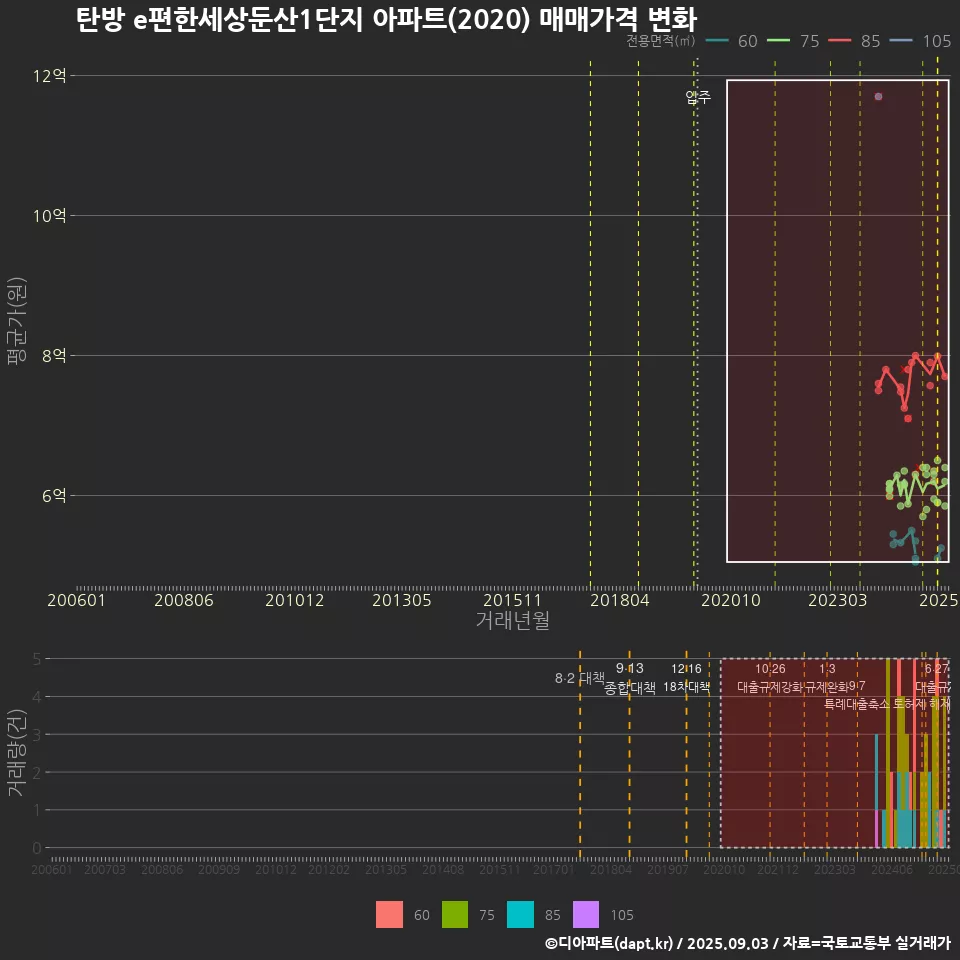This screenshot has height=960, width=960.
Task: Click the 8억 y-axis label
Action: [54, 356]
